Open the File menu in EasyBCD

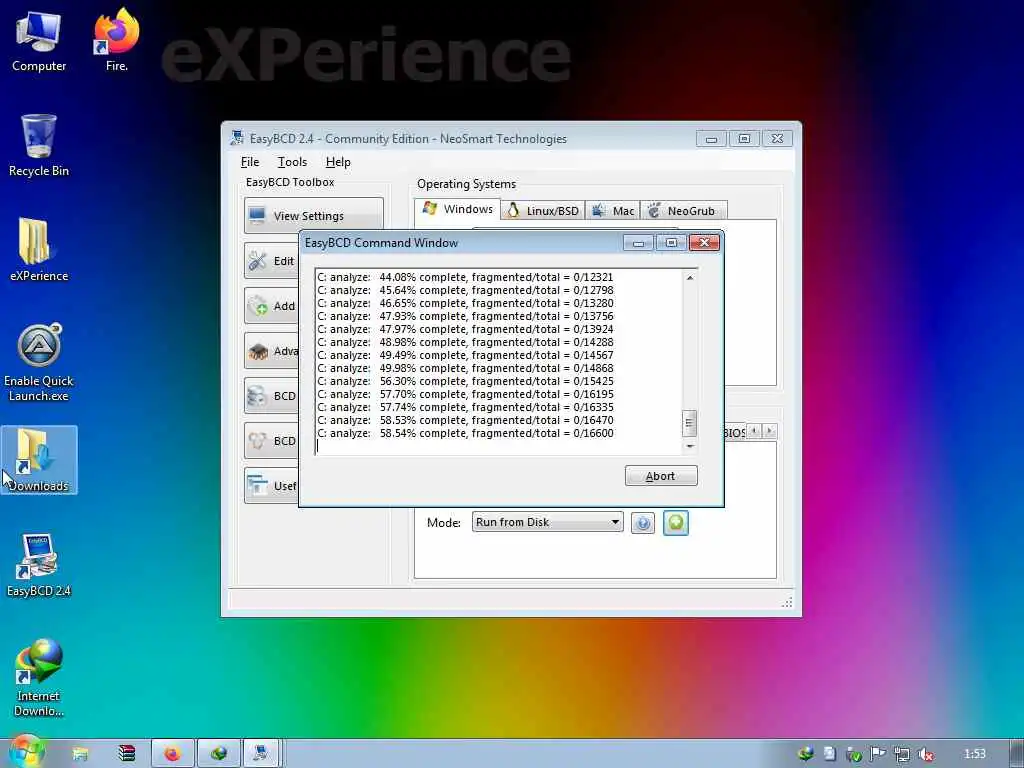249,162
